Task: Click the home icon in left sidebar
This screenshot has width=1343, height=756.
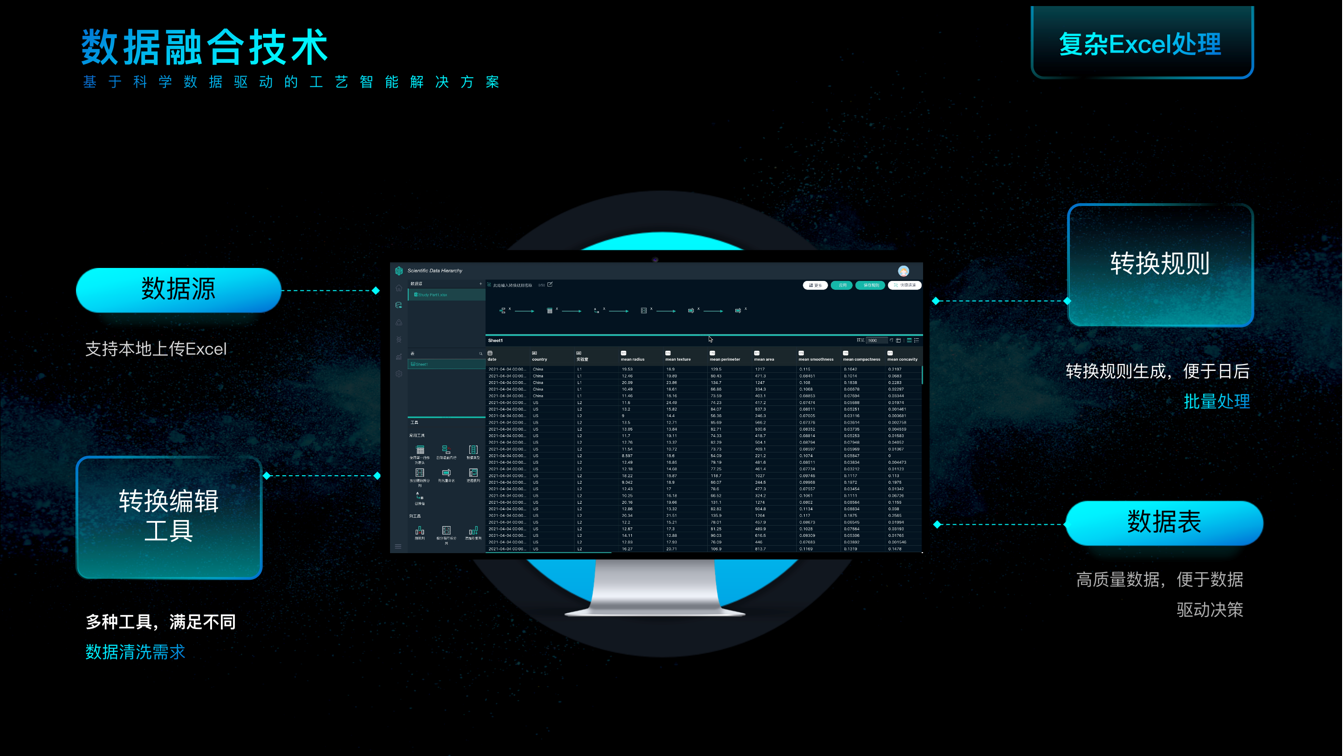Action: tap(399, 288)
